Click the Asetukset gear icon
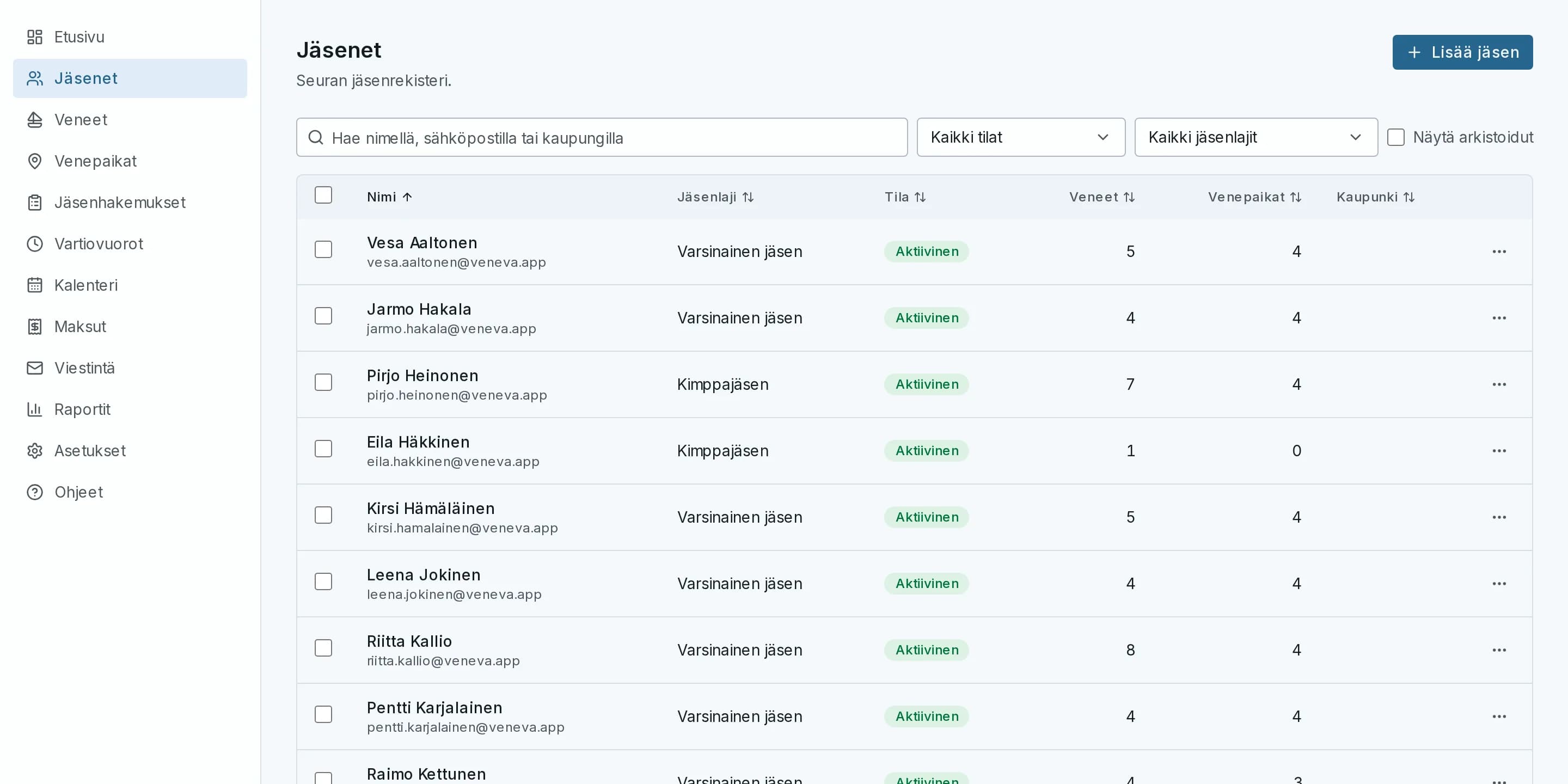Viewport: 1568px width, 784px height. click(35, 451)
